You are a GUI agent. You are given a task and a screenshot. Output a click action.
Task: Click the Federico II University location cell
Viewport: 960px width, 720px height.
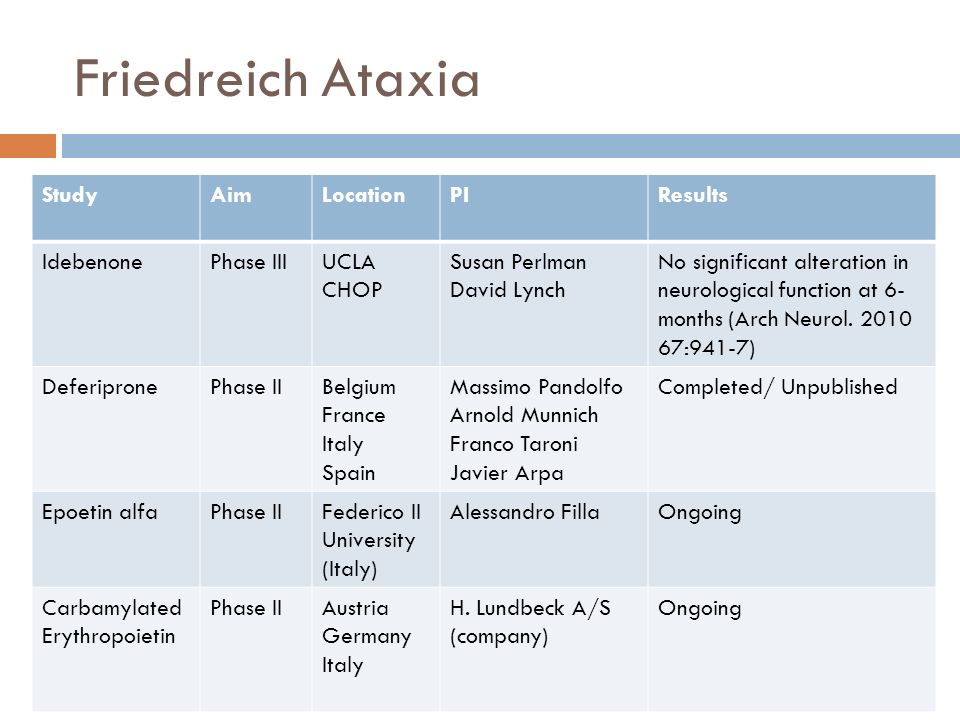pyautogui.click(x=376, y=539)
